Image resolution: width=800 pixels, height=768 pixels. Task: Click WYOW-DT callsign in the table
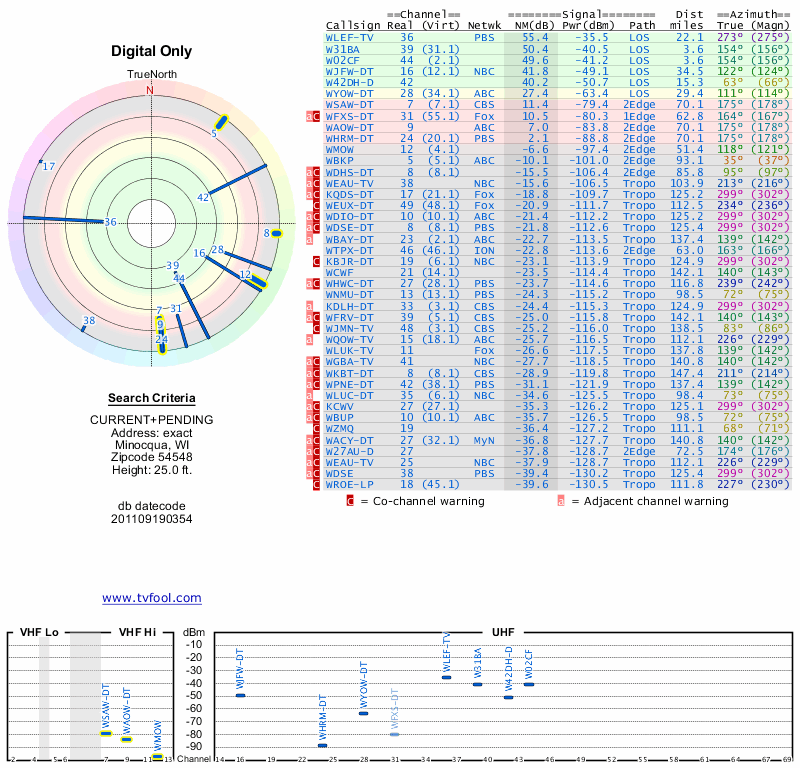coord(349,92)
